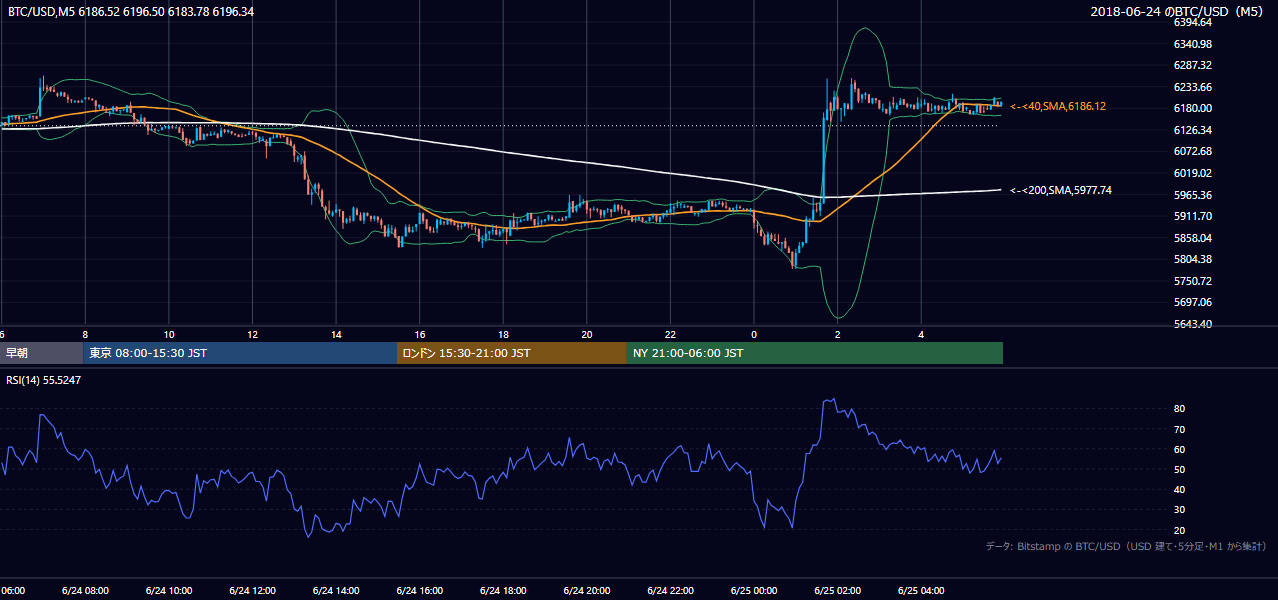Click the 6/24 18:00 time label
This screenshot has height=600, width=1278.
pos(502,591)
